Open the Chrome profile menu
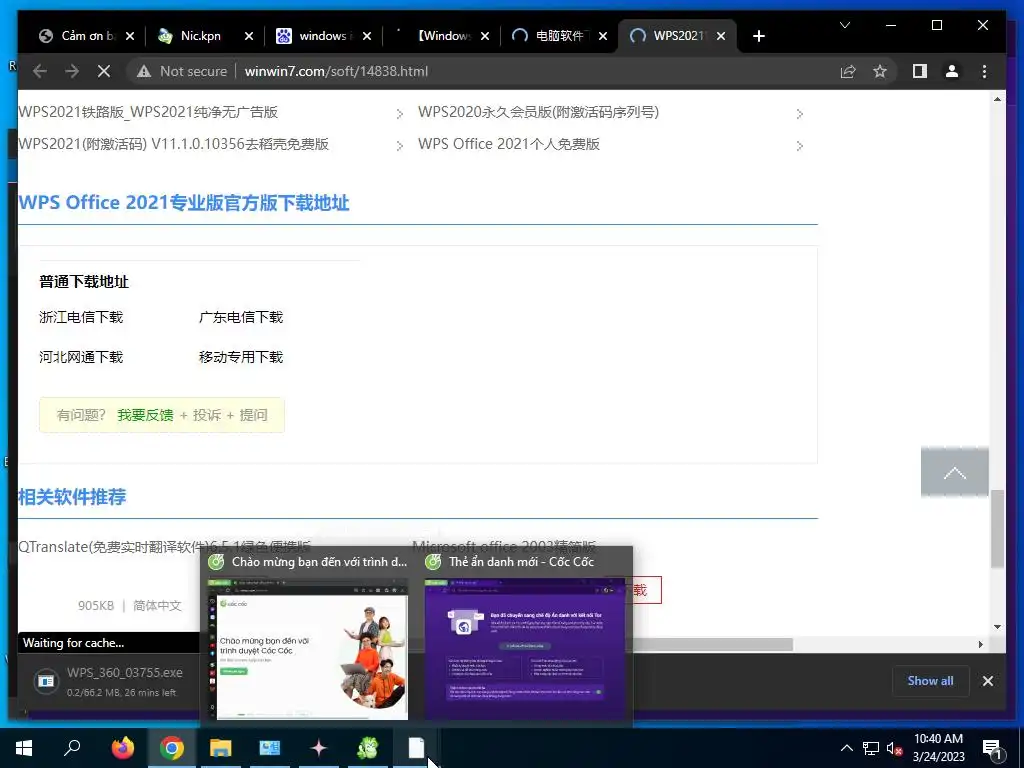The image size is (1024, 768). 952,71
